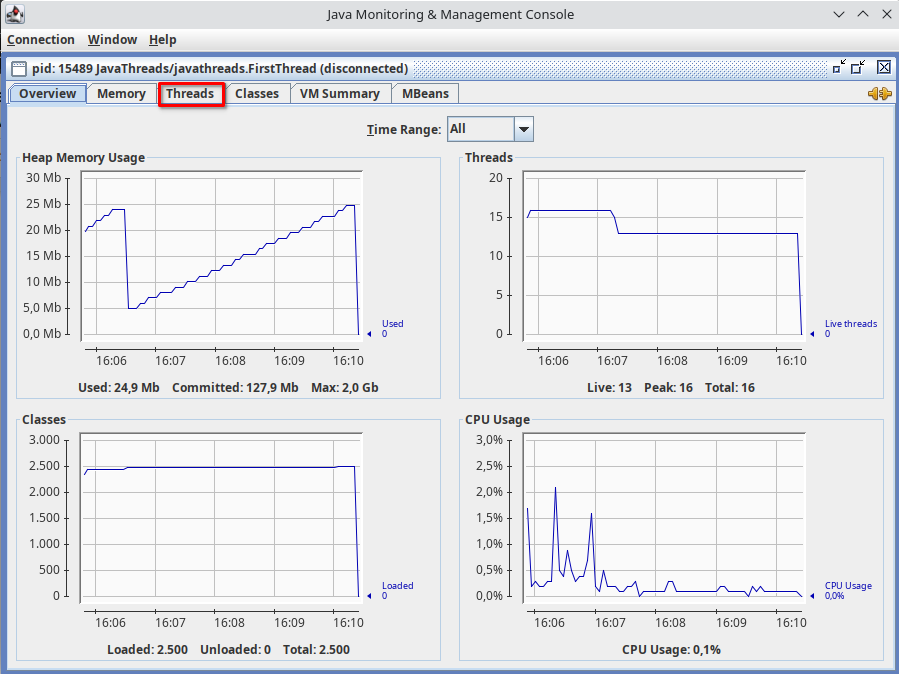Click the 'Used: 24,9 Mb' value
Screen dimensions: 899x674
click(x=119, y=387)
